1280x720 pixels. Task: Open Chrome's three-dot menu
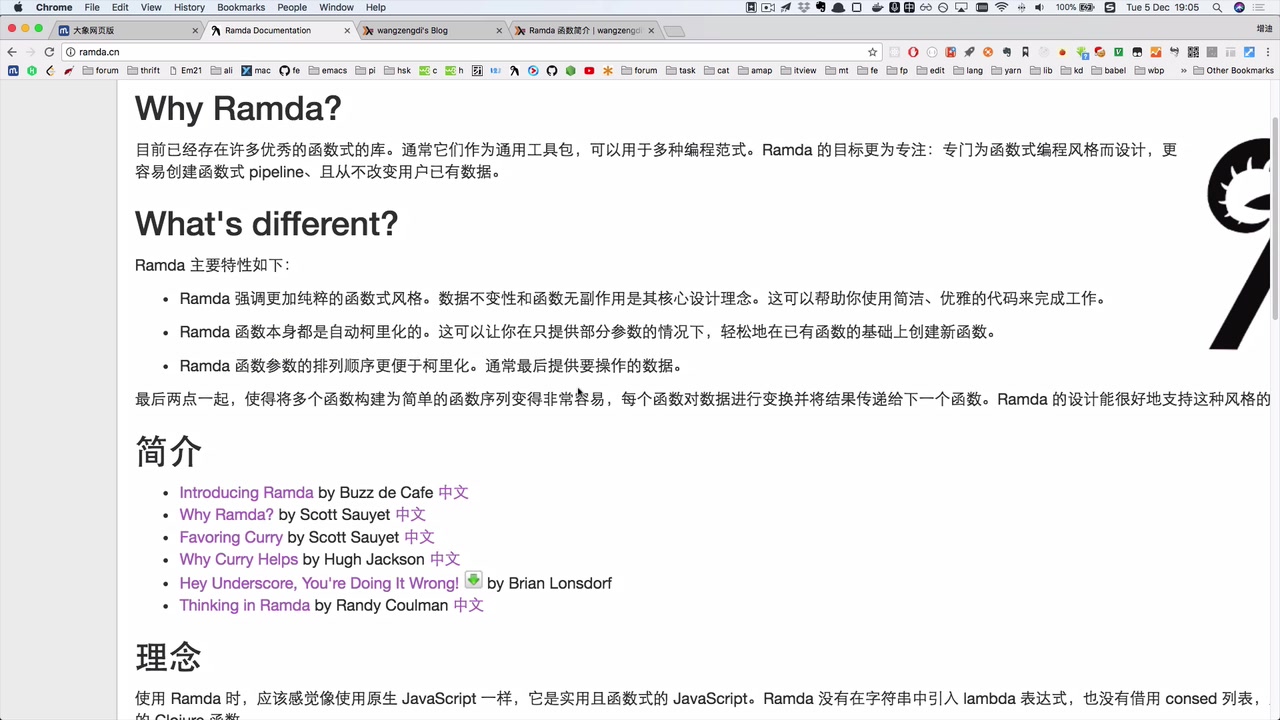point(1268,52)
